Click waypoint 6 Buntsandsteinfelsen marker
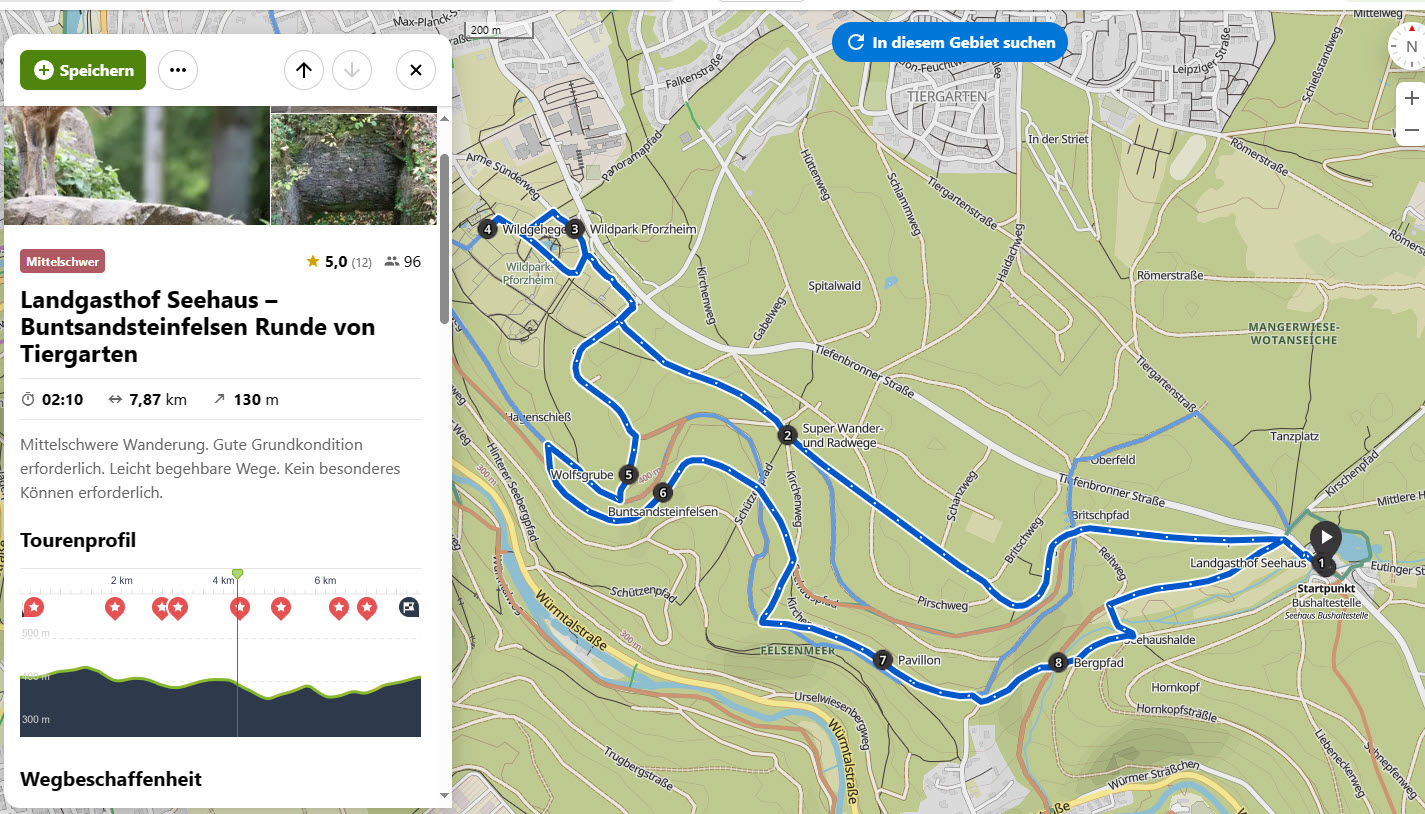This screenshot has height=814, width=1425. pyautogui.click(x=662, y=492)
